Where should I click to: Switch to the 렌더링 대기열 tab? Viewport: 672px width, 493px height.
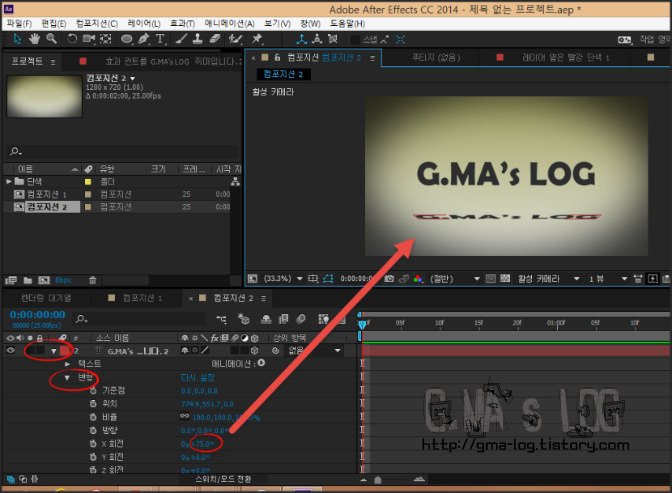pos(46,298)
